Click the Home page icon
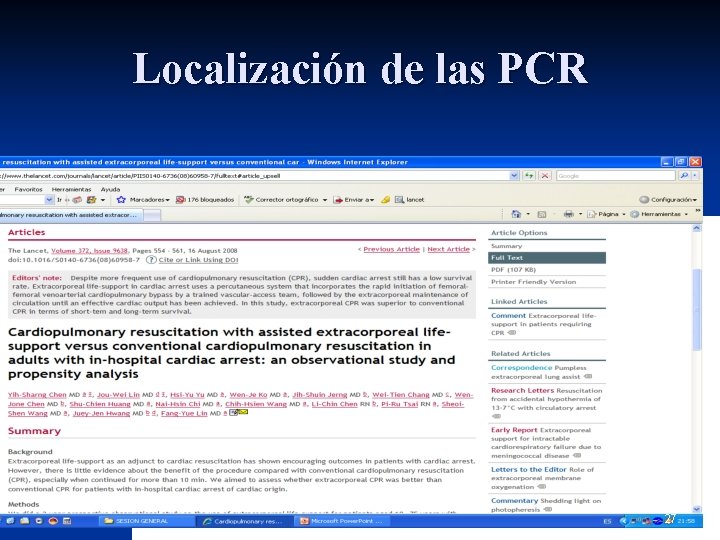 (516, 214)
